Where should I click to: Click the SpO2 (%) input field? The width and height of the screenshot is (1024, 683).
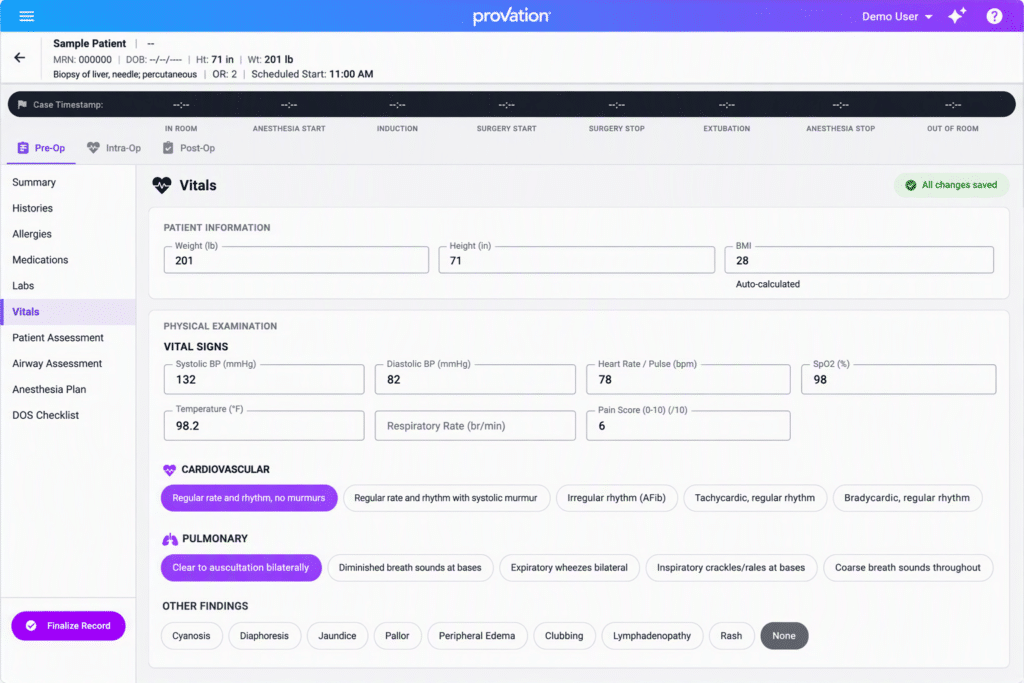coord(899,379)
